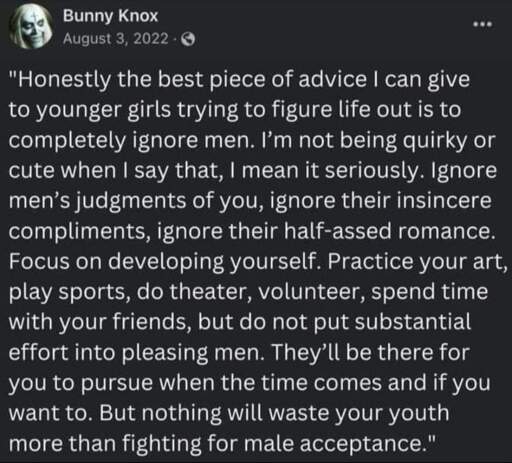Viewport: 512px width, 463px height.
Task: Click the word "substantial" in the post
Action: click(413, 322)
